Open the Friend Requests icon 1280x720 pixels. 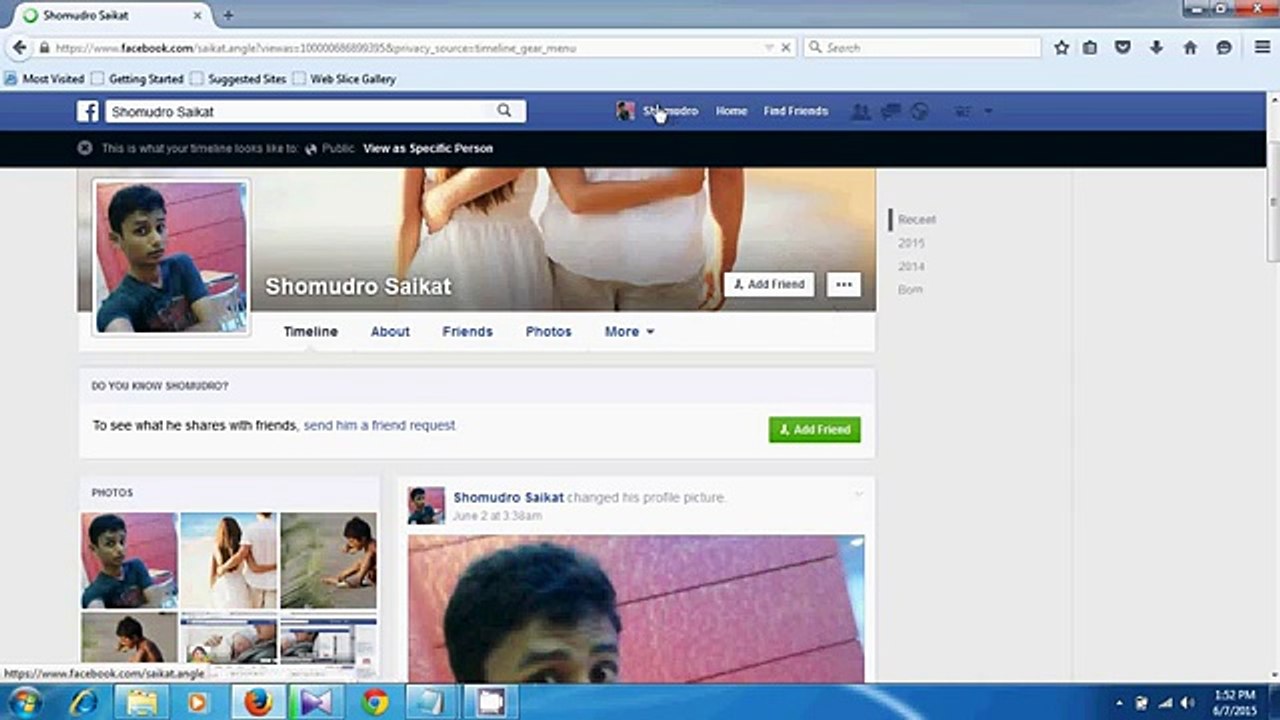[x=860, y=111]
